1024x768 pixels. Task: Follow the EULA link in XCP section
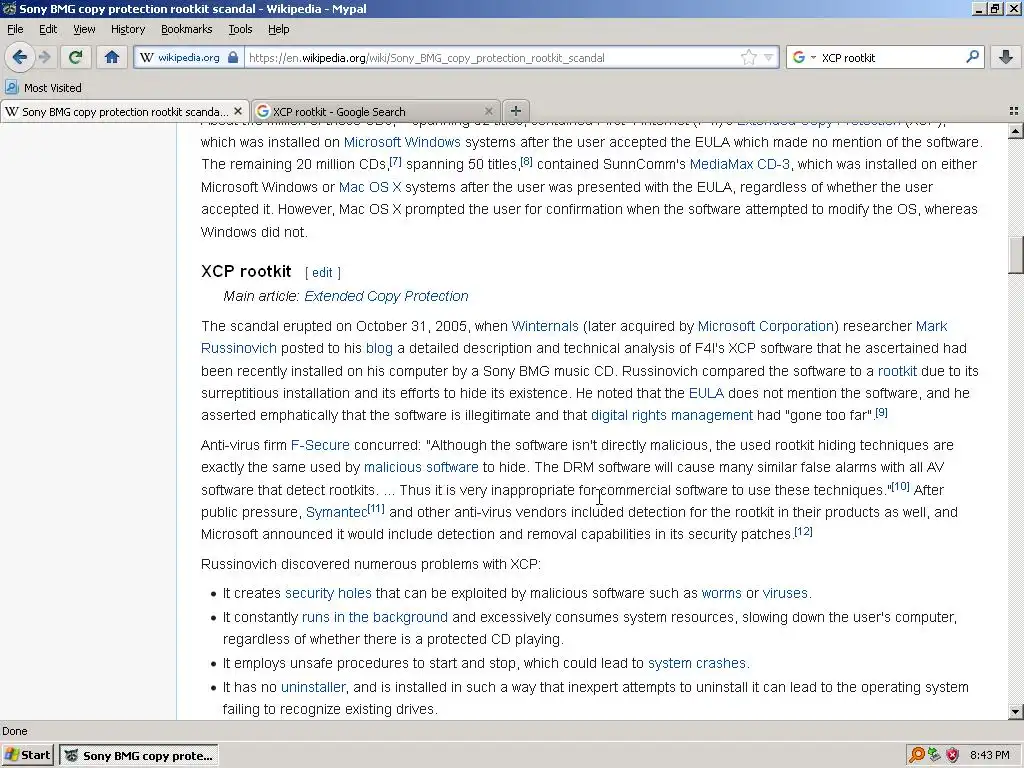coord(706,393)
